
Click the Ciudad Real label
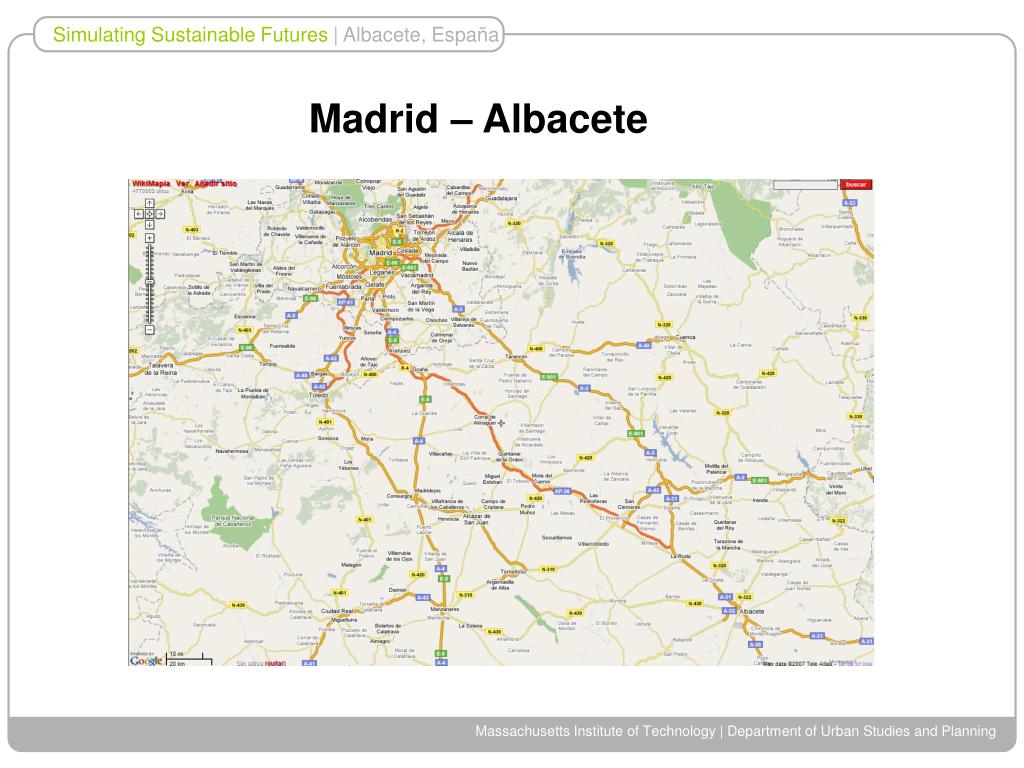click(338, 611)
